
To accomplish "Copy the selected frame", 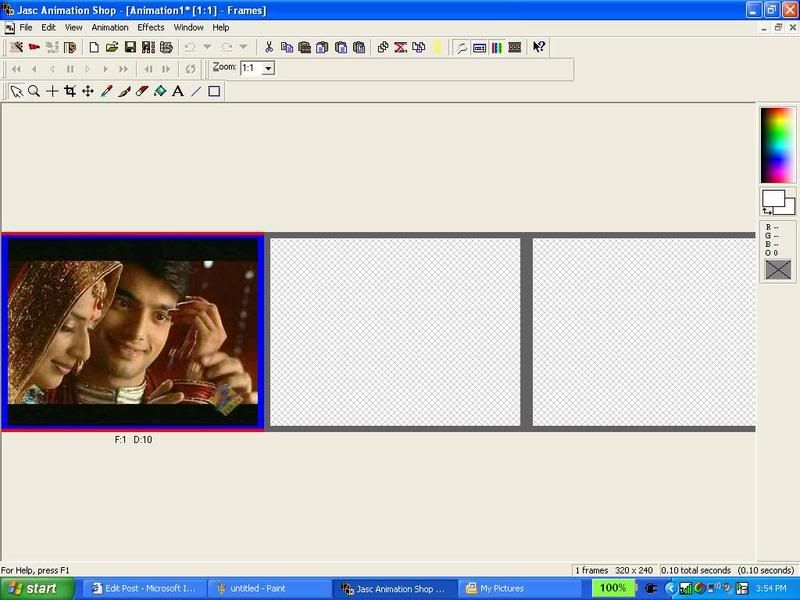I will [x=287, y=47].
